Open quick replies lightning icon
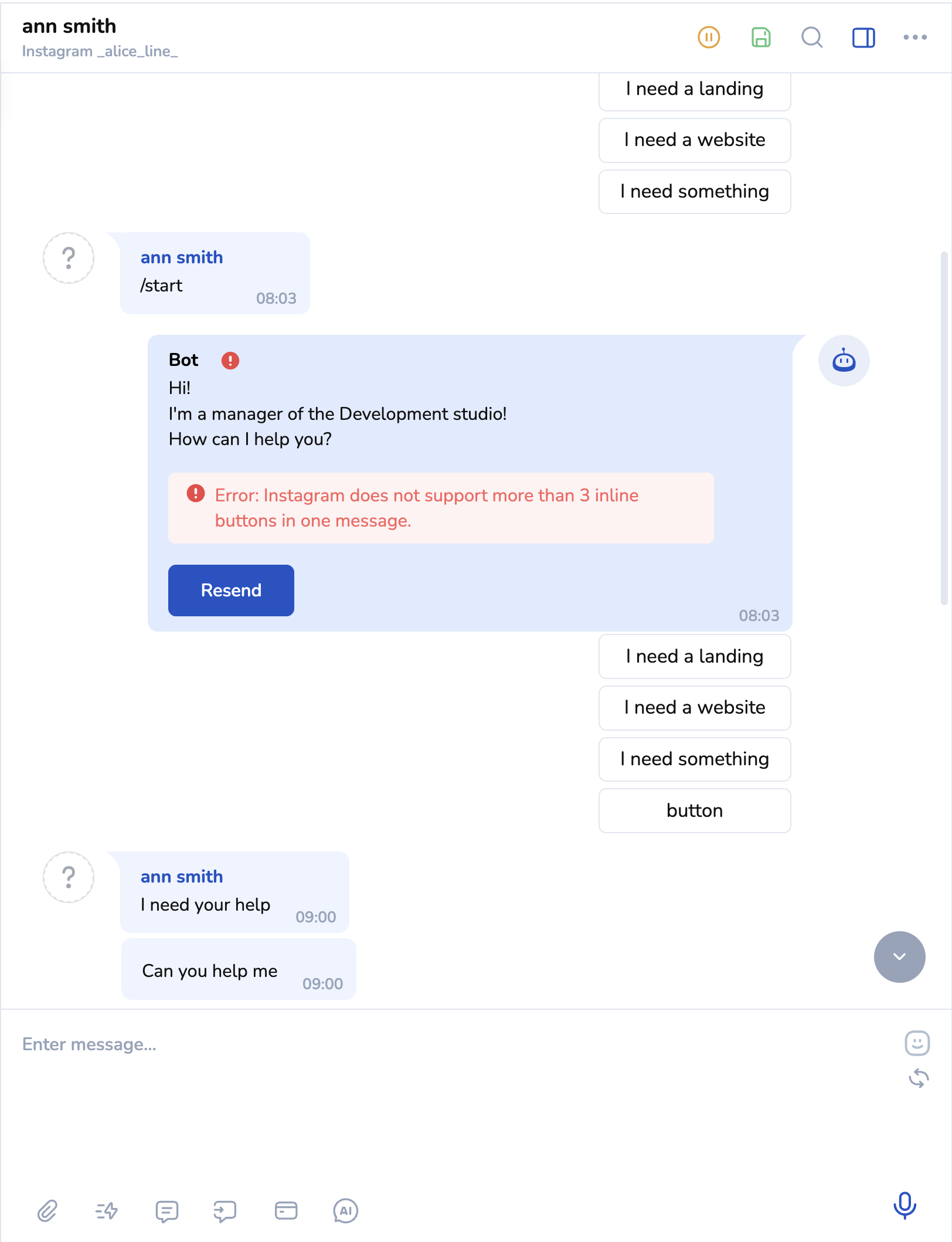Image resolution: width=952 pixels, height=1242 pixels. [107, 1210]
